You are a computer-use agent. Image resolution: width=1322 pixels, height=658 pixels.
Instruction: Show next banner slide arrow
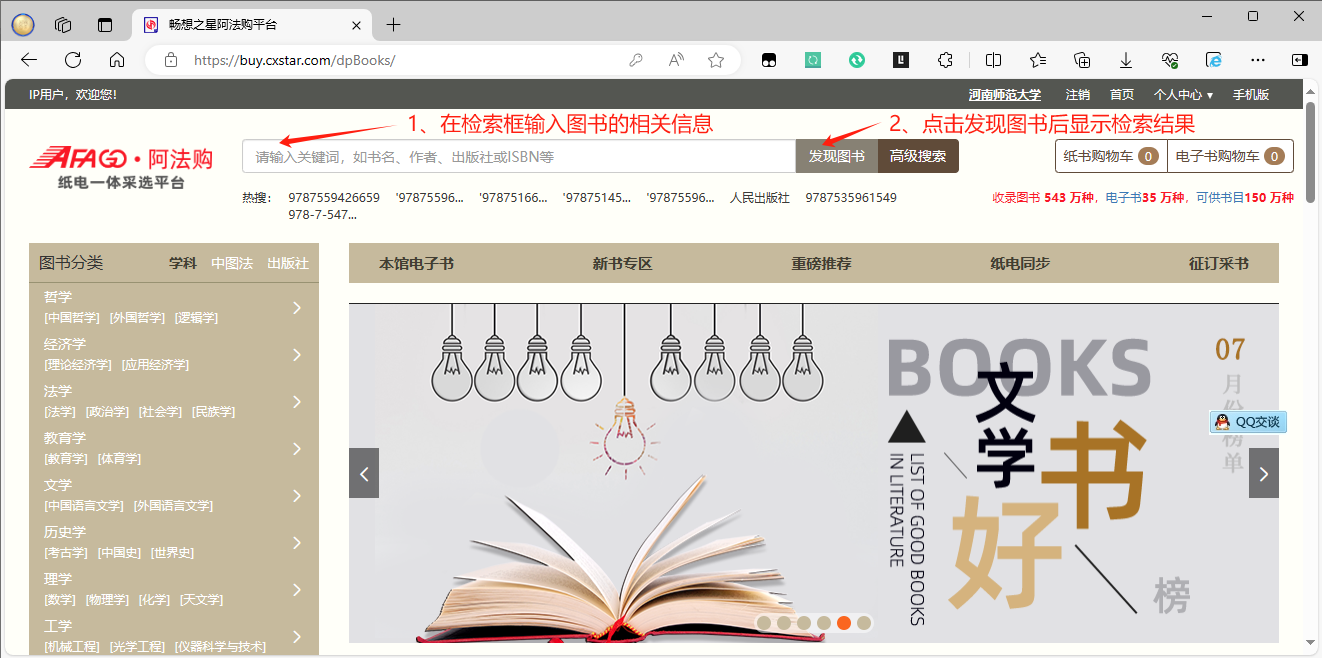click(x=1263, y=474)
